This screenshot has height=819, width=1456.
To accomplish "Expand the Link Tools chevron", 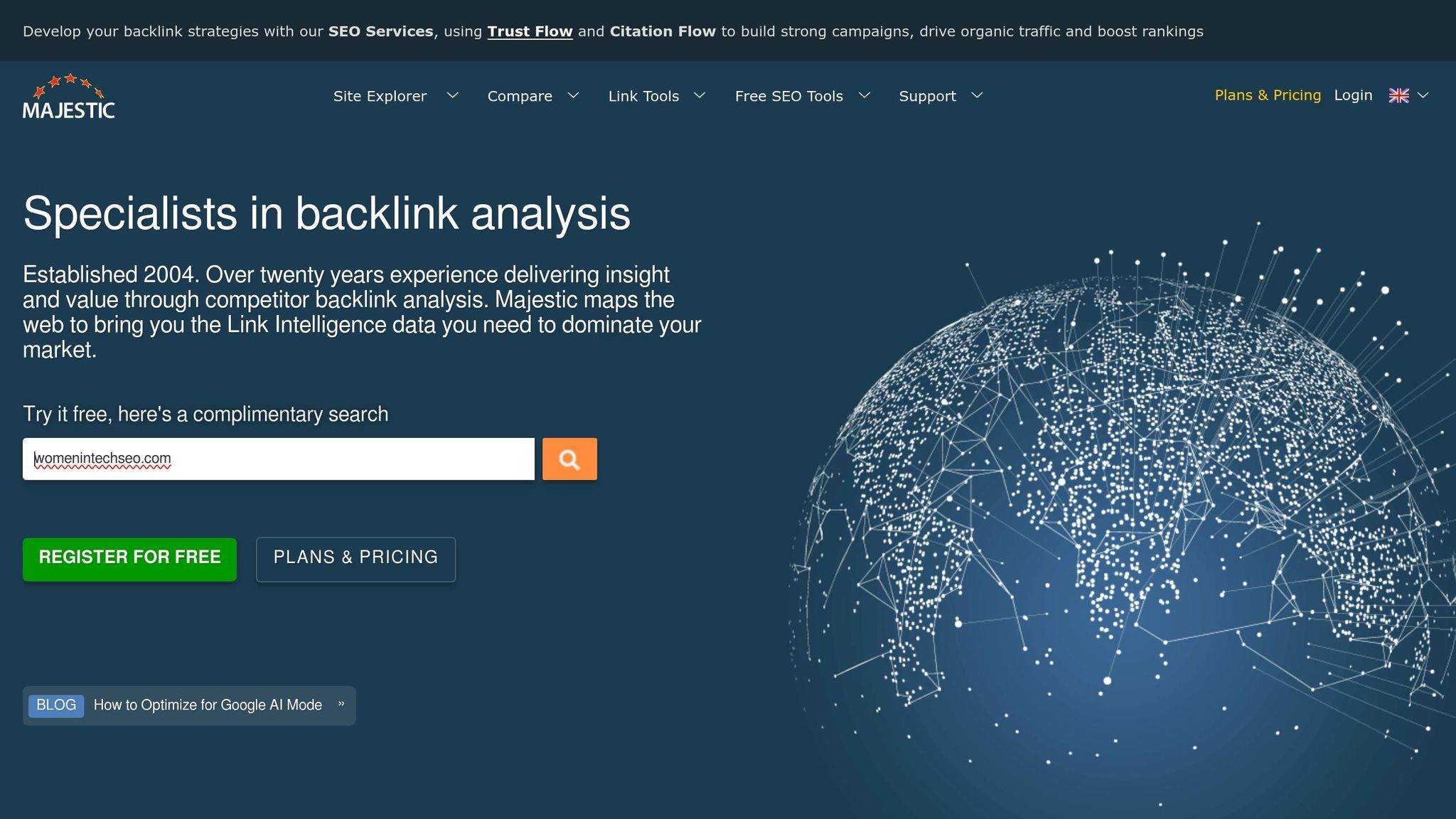I will [700, 95].
